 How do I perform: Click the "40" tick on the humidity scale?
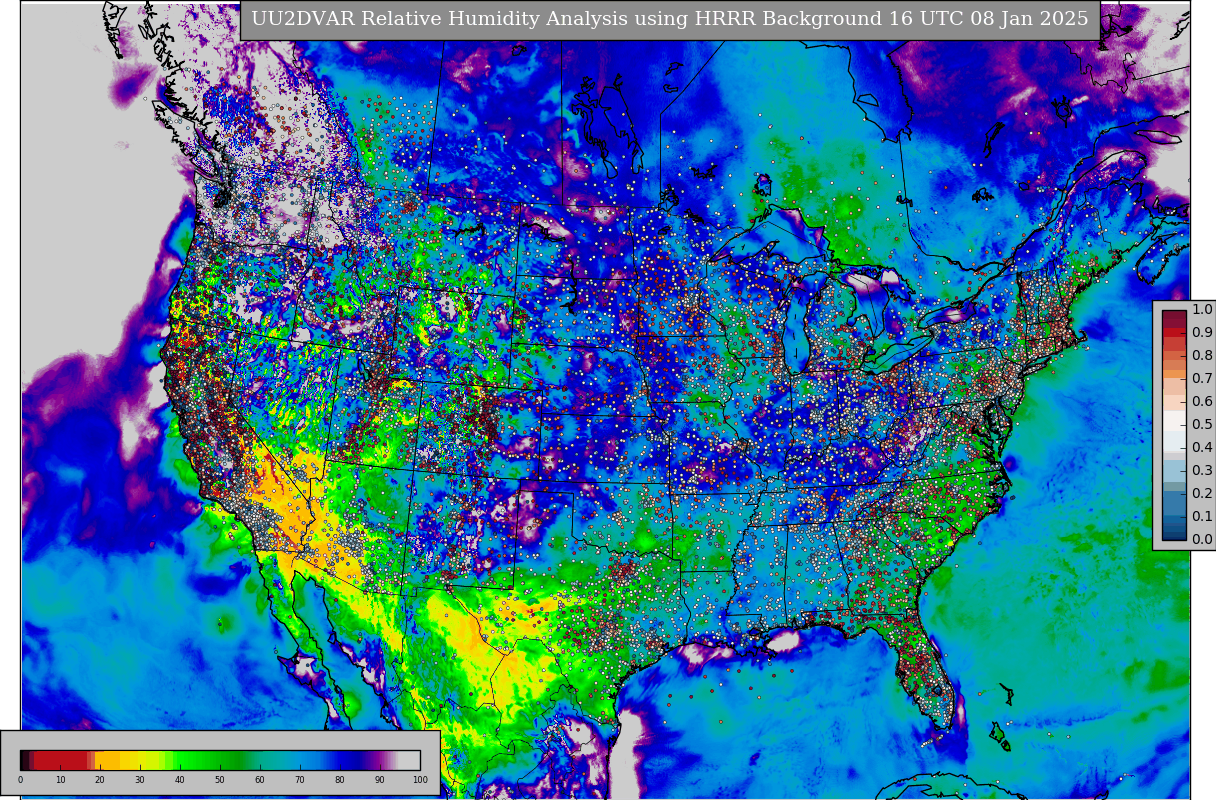(180, 779)
